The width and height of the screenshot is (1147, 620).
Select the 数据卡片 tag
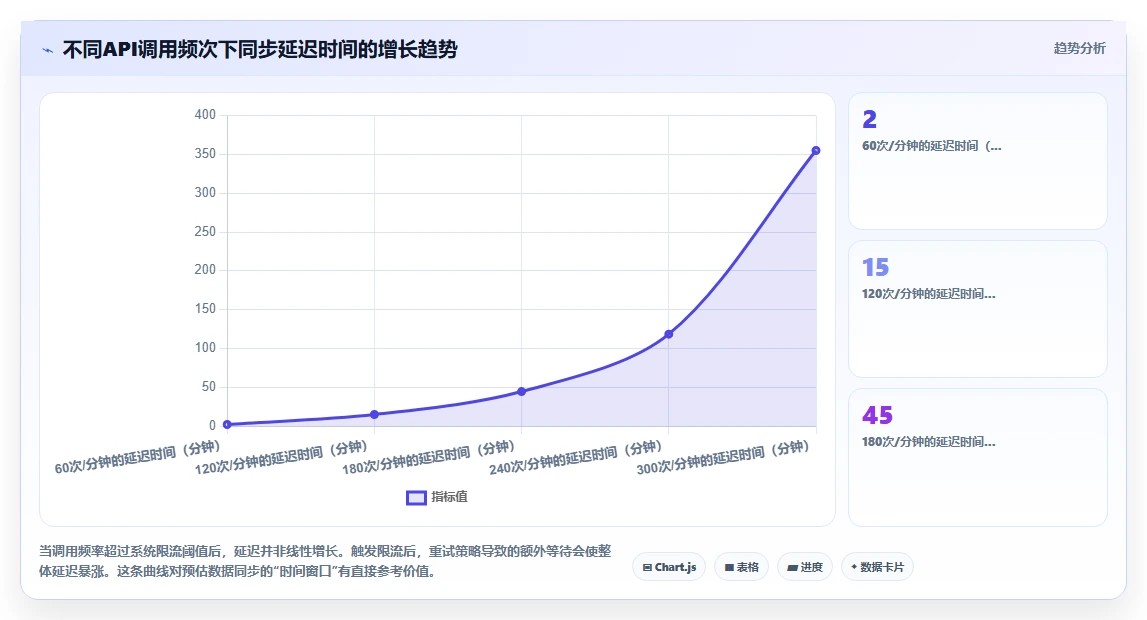pyautogui.click(x=877, y=567)
